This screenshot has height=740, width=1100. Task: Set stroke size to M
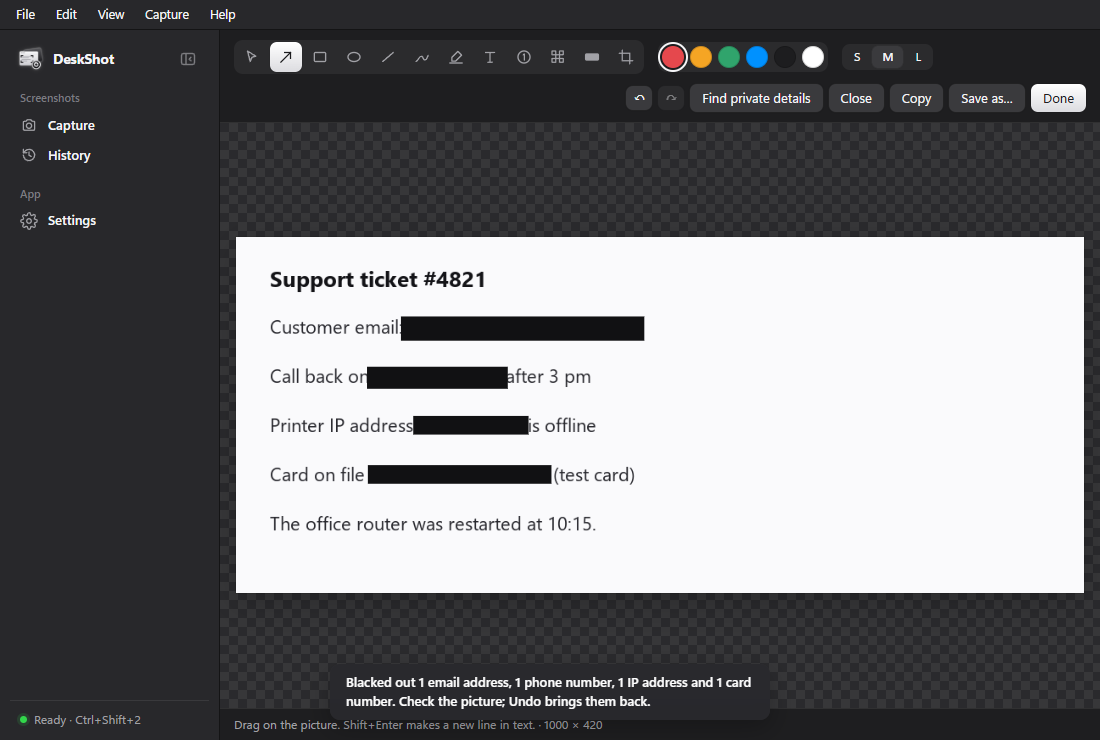click(888, 58)
